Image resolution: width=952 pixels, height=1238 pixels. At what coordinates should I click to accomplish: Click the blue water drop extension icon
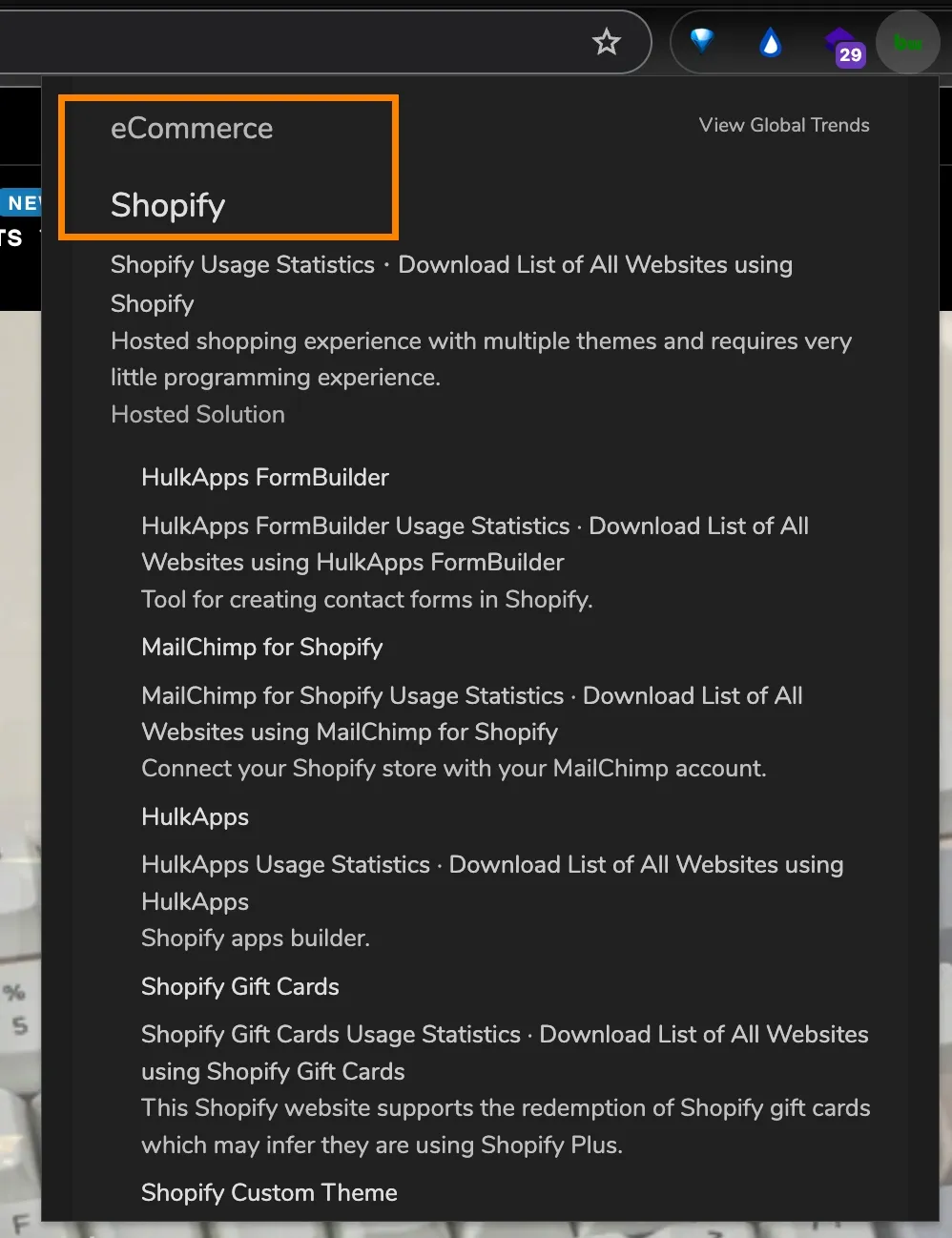(770, 42)
